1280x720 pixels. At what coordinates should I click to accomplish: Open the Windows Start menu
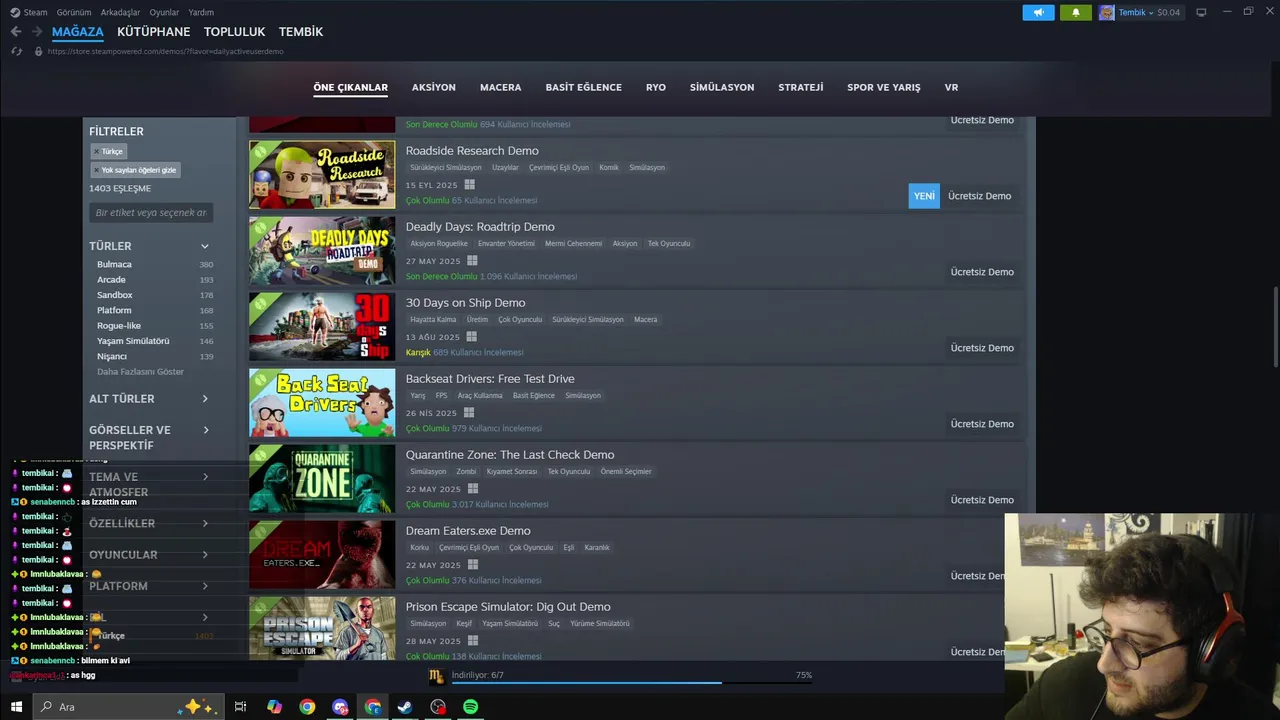(16, 707)
